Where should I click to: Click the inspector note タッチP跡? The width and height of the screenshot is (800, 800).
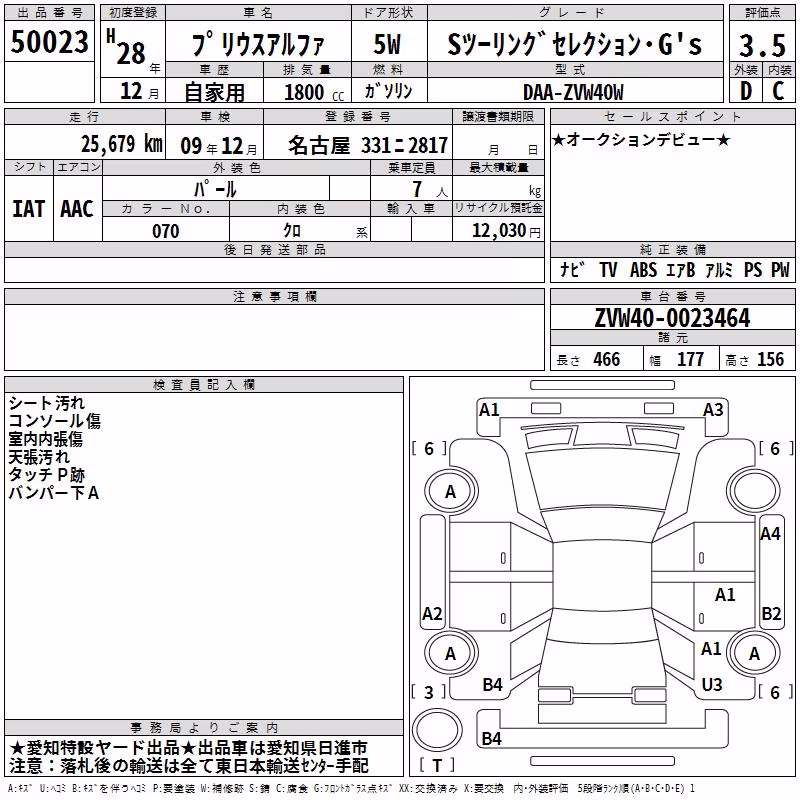click(x=46, y=475)
